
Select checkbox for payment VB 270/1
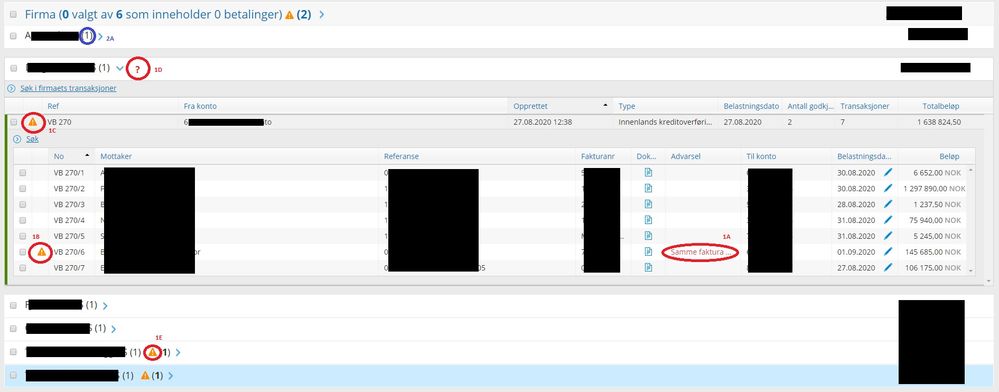pos(23,173)
